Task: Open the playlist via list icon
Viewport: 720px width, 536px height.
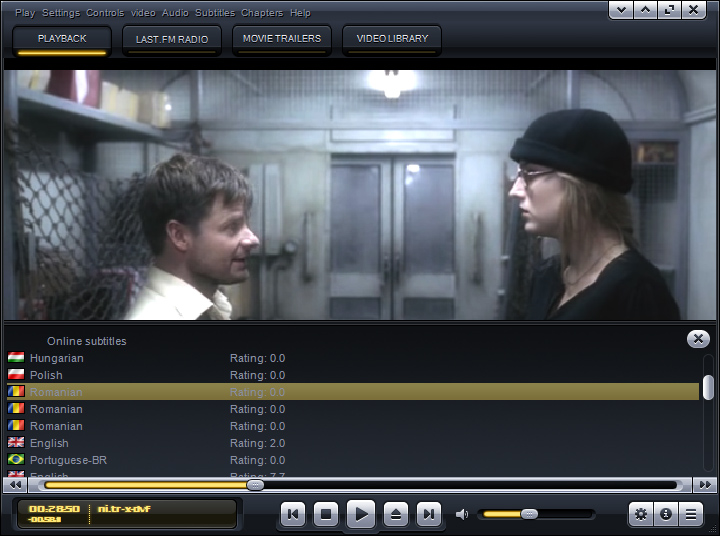Action: (691, 514)
